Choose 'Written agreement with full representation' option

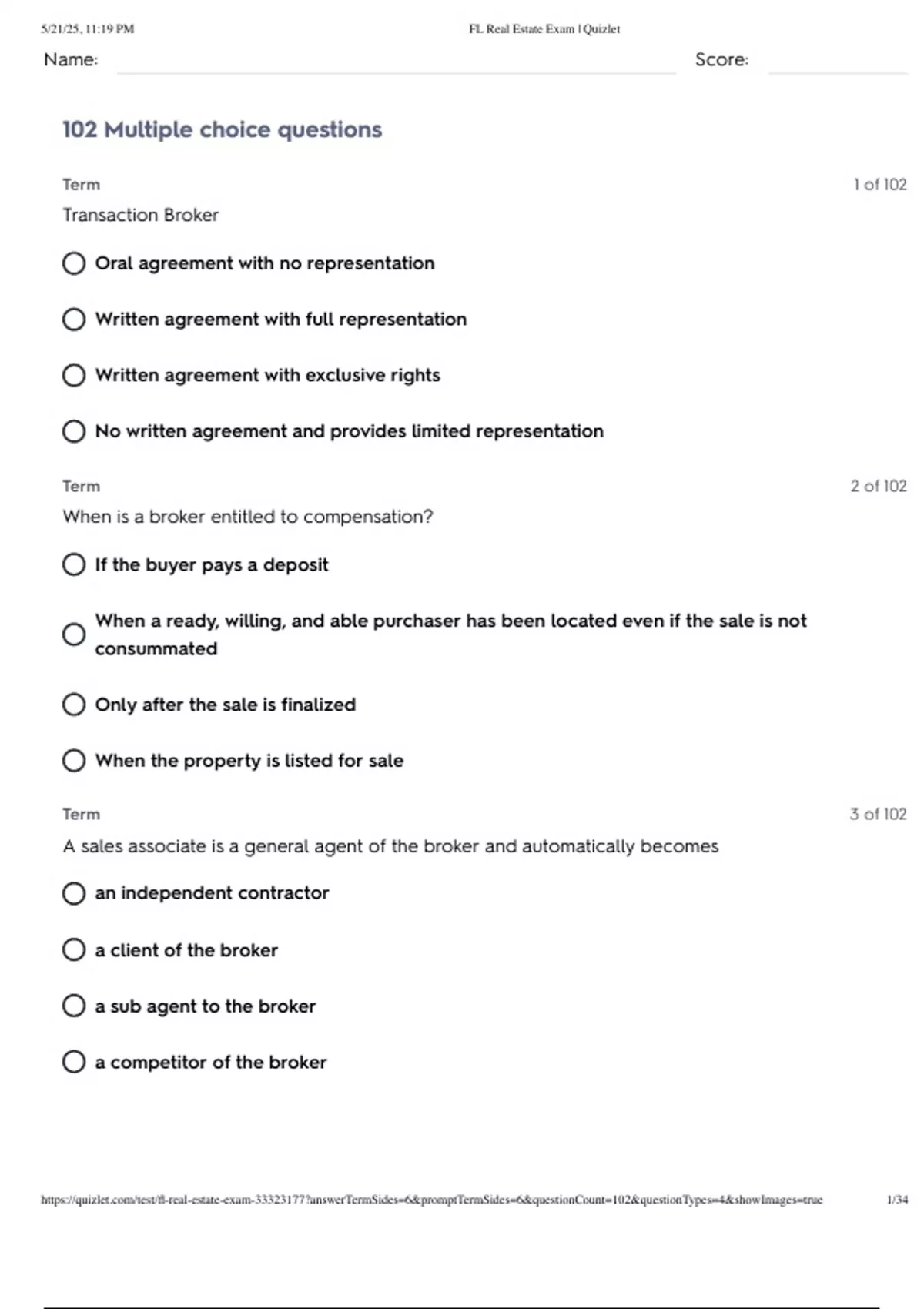pos(74,320)
